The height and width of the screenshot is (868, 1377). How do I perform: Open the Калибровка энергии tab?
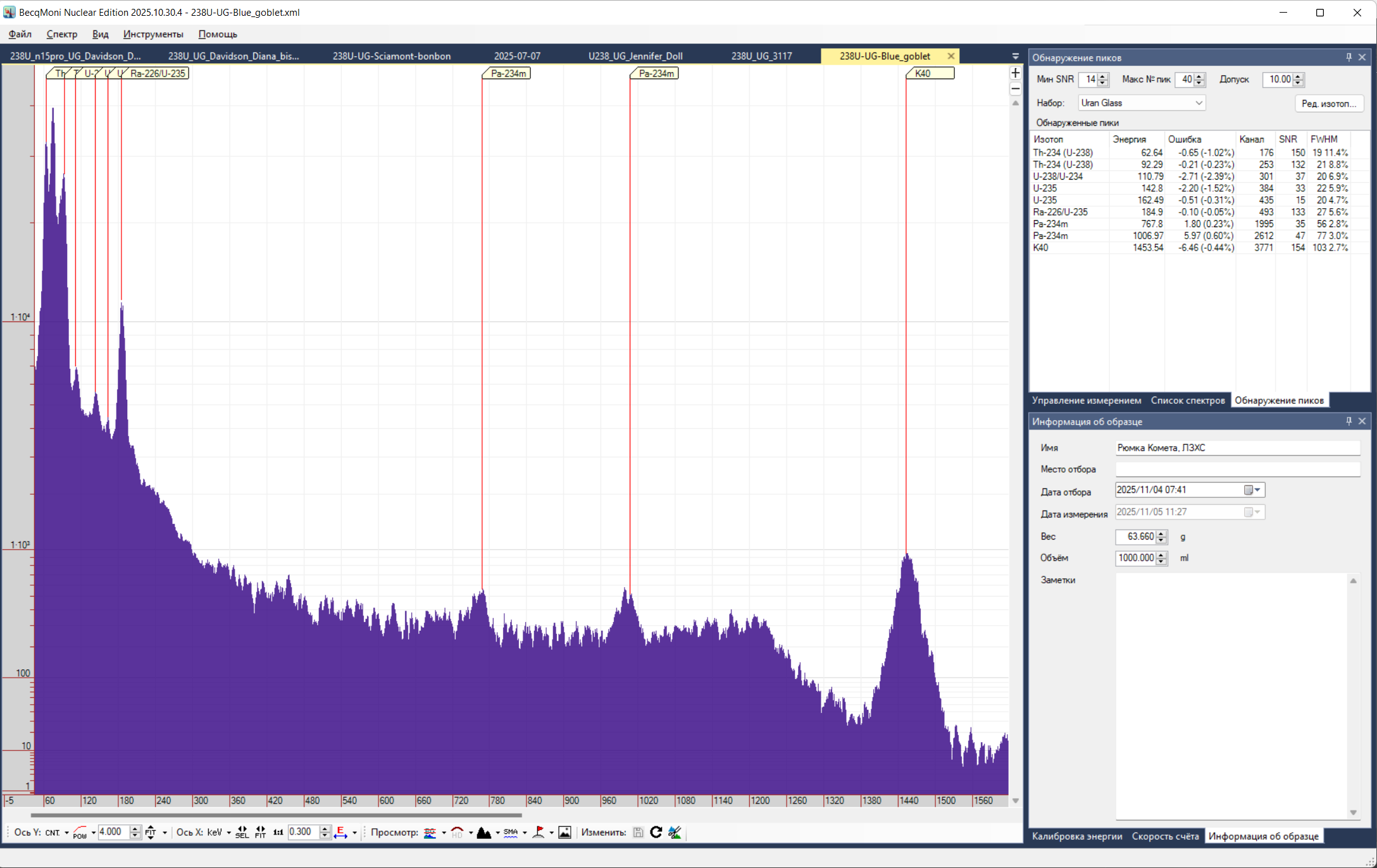click(1077, 836)
